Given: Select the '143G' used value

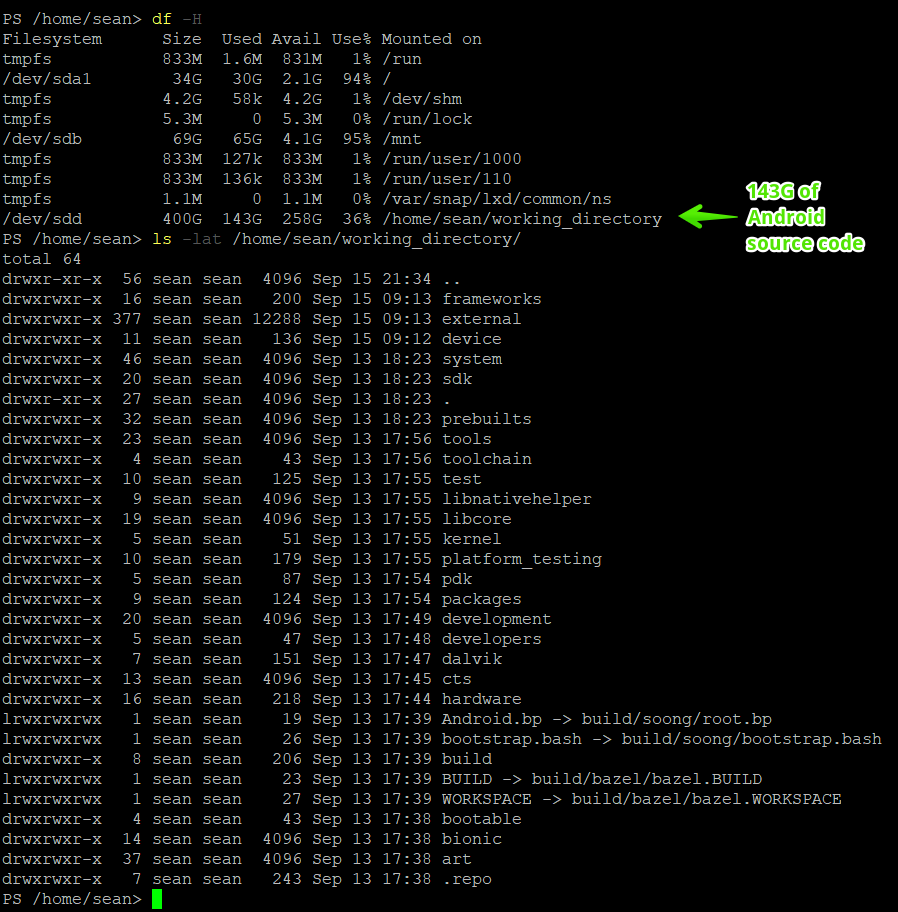Looking at the screenshot, I should (242, 219).
